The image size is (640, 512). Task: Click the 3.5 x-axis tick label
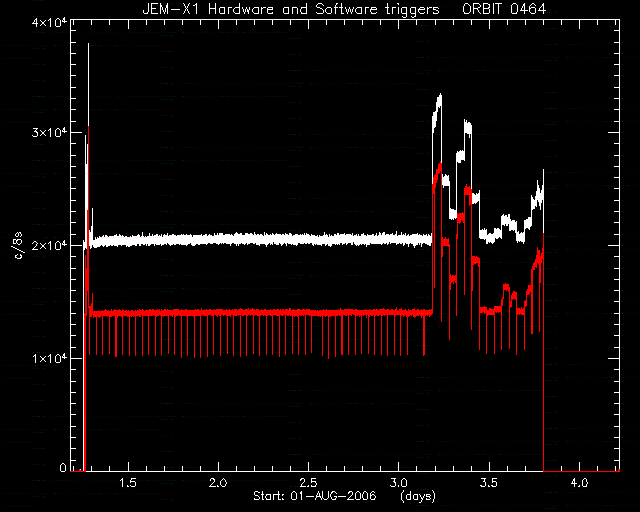click(x=489, y=483)
